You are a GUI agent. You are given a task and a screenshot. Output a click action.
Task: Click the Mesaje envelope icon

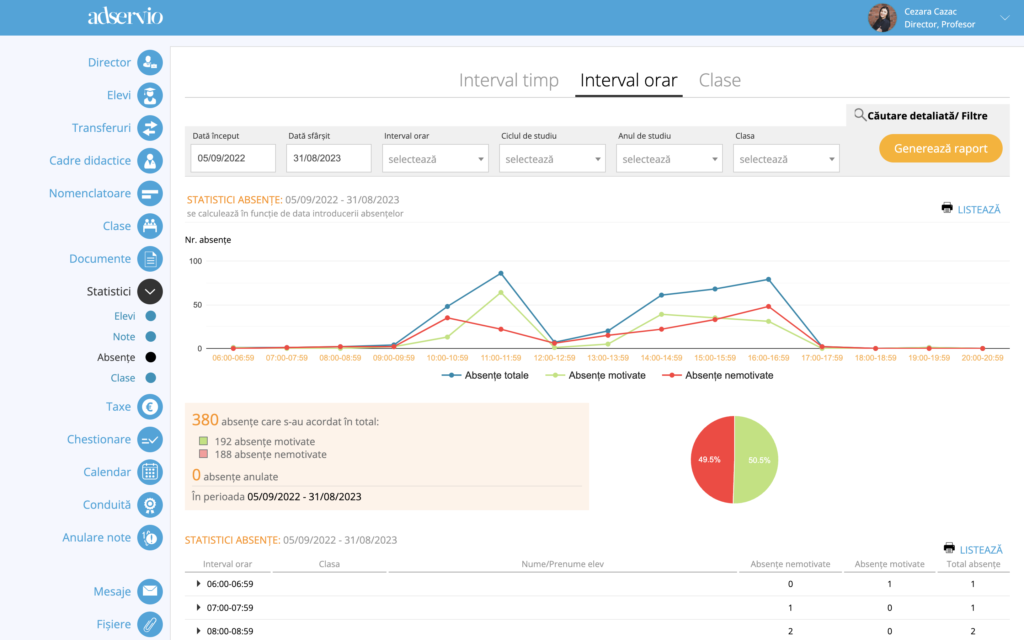tap(150, 591)
